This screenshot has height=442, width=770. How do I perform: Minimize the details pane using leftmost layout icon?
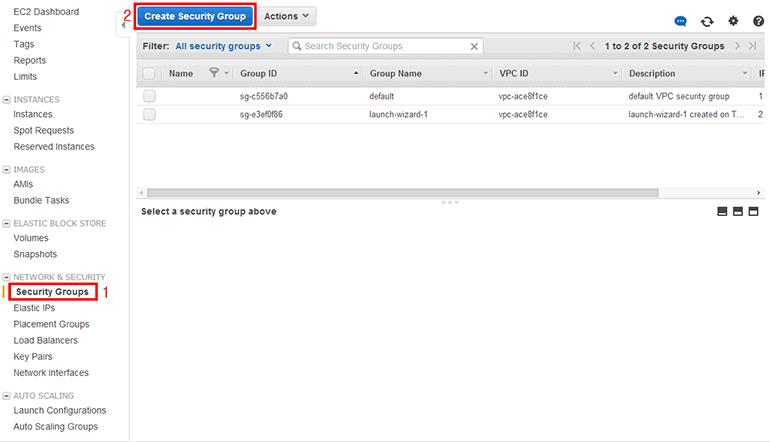(722, 212)
